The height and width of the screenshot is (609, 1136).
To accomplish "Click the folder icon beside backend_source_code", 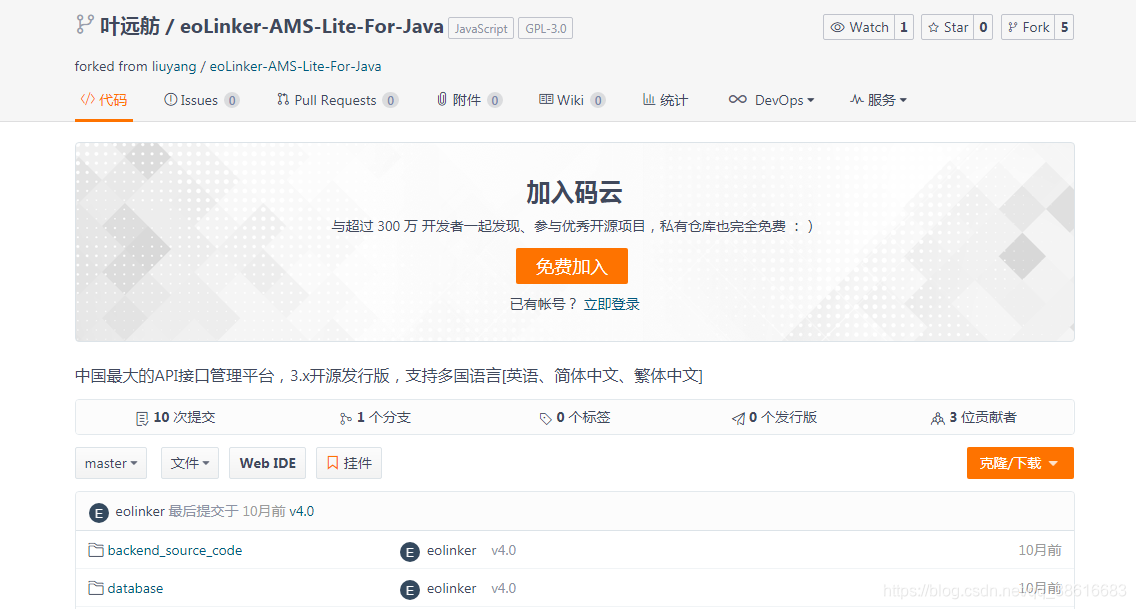I will point(96,550).
